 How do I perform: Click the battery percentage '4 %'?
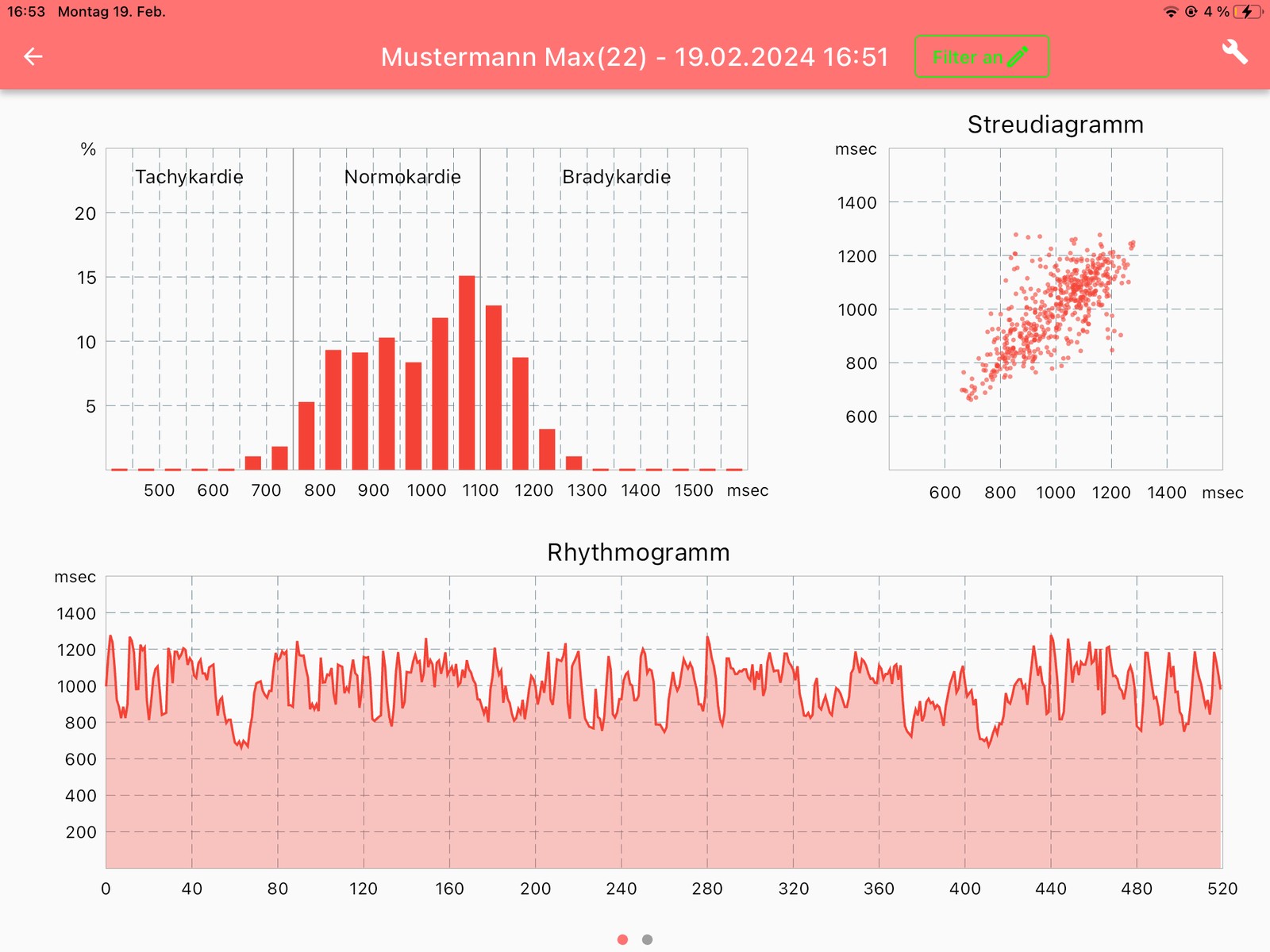click(1216, 12)
